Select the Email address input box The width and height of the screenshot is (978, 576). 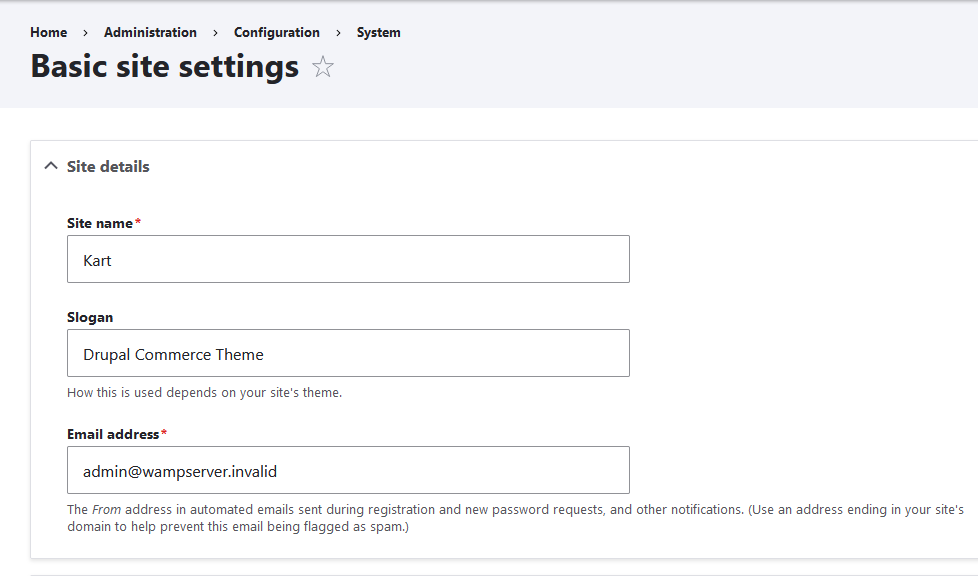click(348, 470)
